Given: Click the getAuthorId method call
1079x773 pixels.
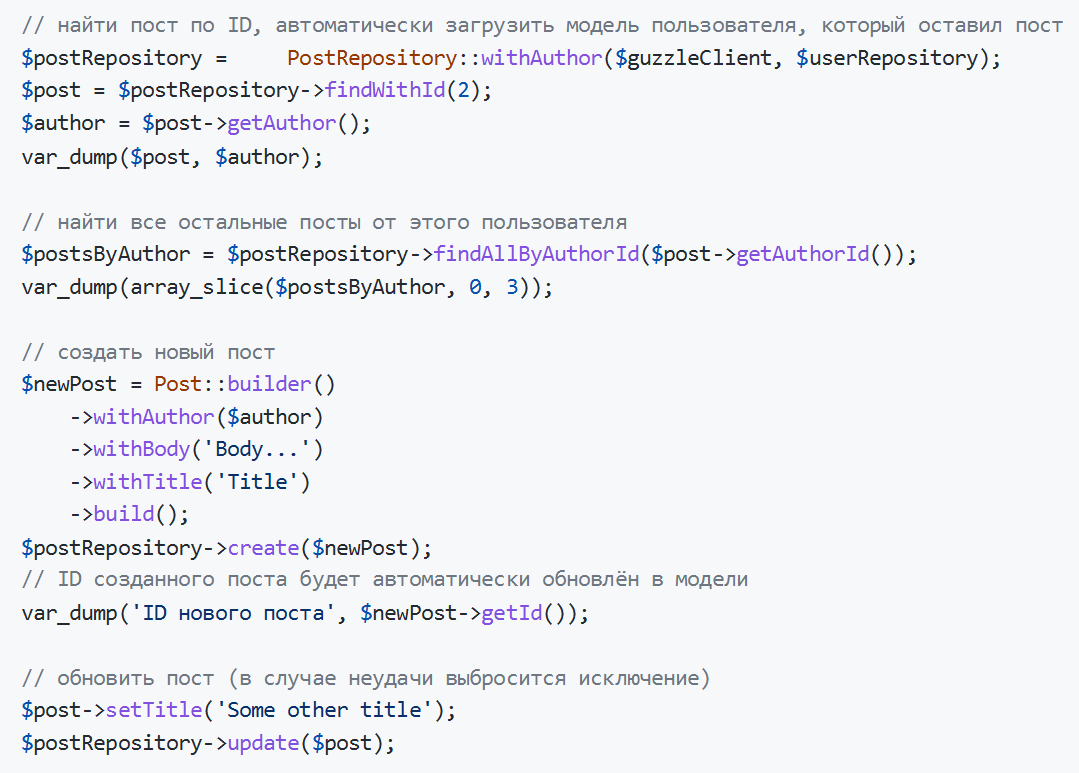Looking at the screenshot, I should [x=803, y=254].
